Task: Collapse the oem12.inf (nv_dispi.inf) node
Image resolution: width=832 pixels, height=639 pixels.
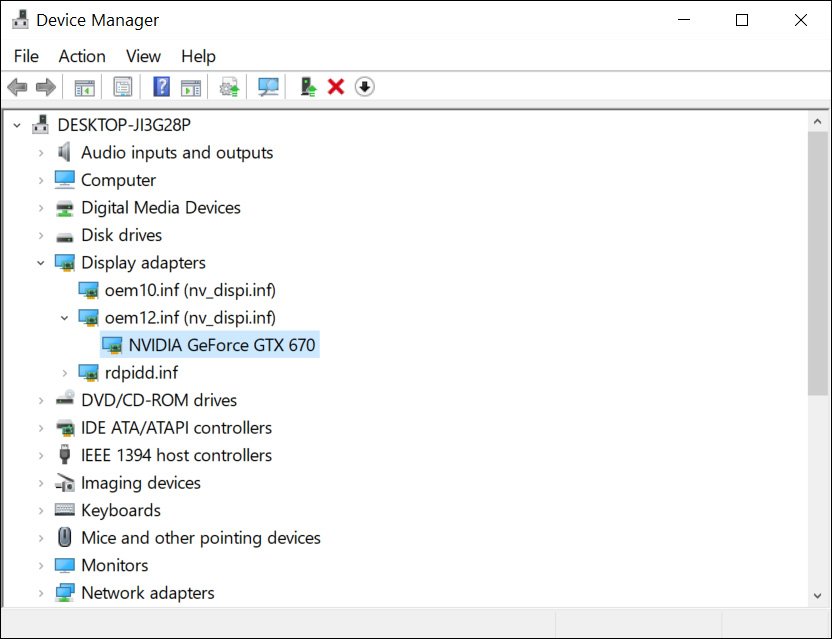Action: pyautogui.click(x=65, y=318)
